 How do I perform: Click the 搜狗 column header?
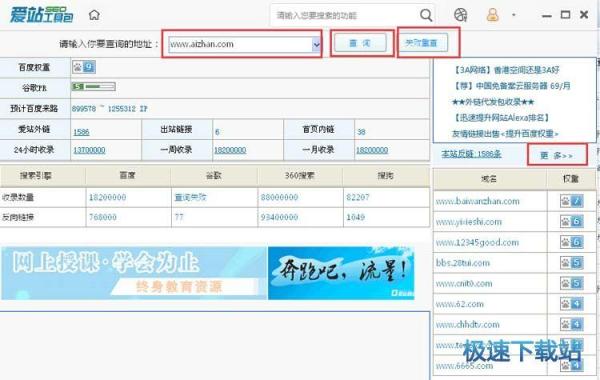(x=386, y=175)
